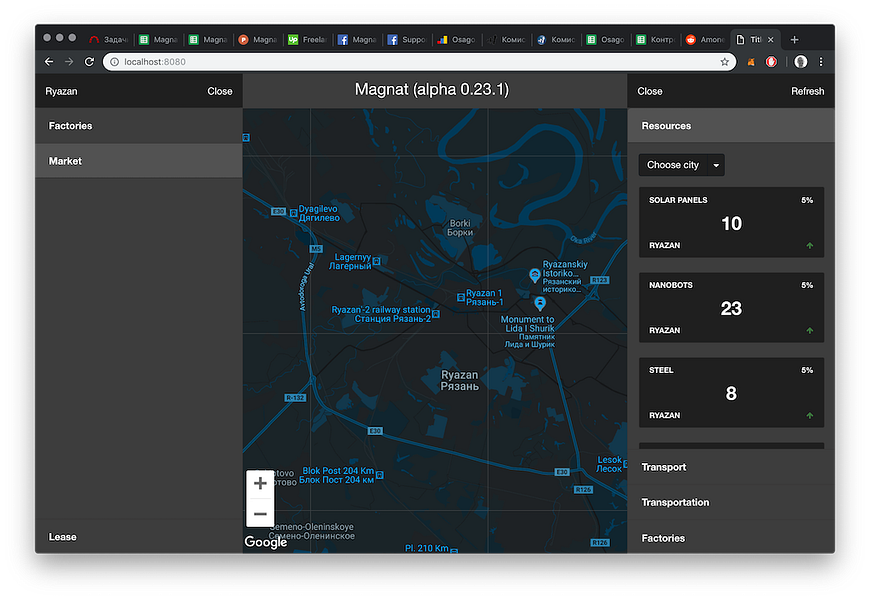Open the browser profile avatar
Viewport: 870px width, 600px height.
click(x=800, y=62)
